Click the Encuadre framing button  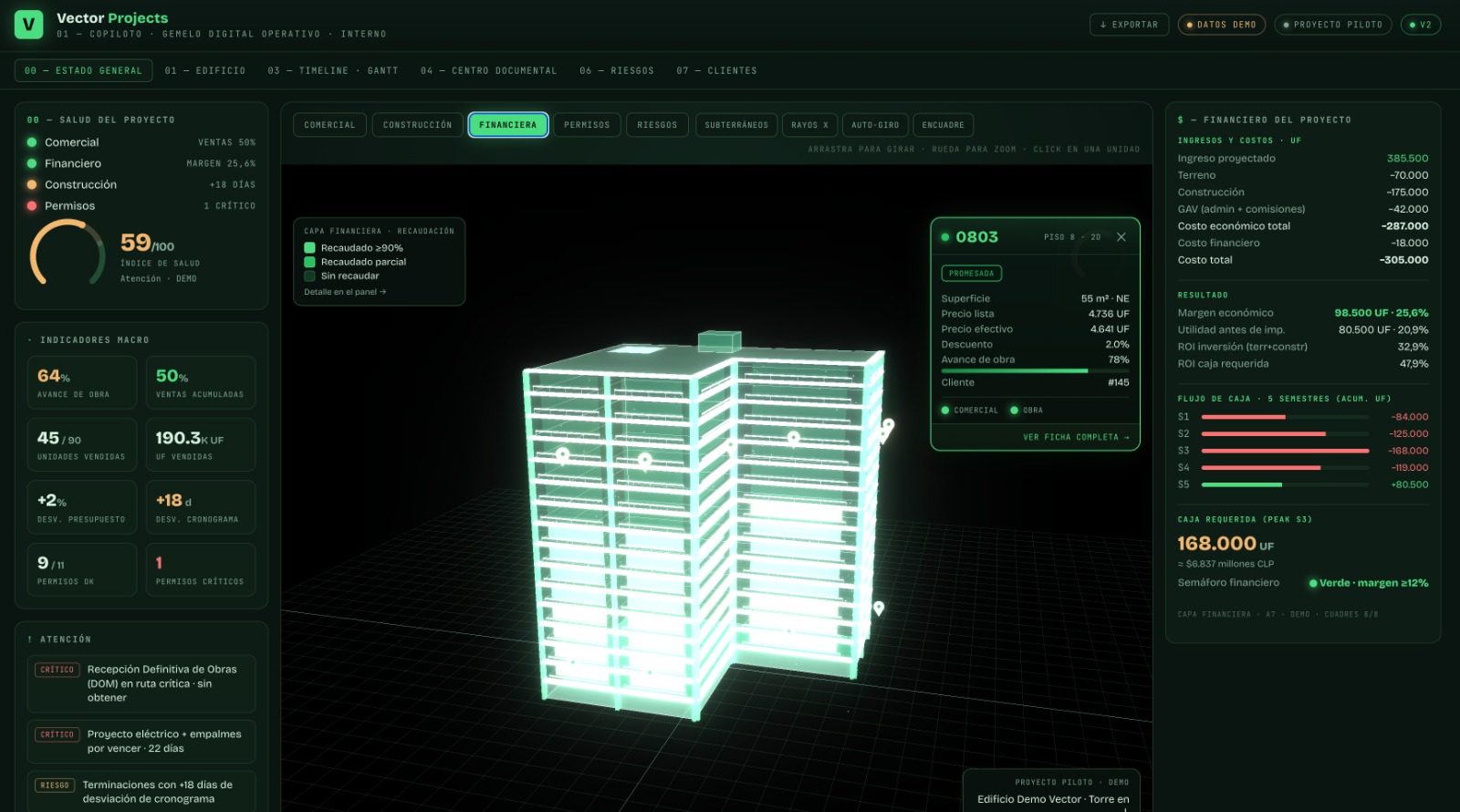943,125
